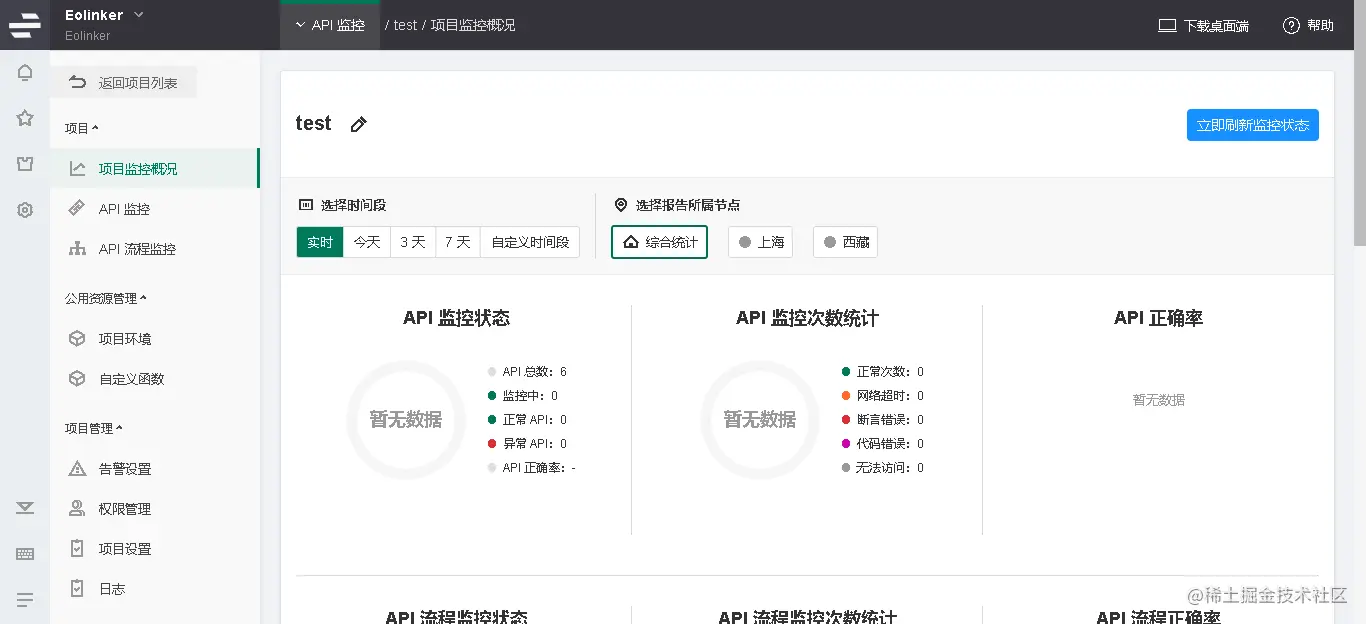Open API 监控 in sidebar

coord(155,208)
